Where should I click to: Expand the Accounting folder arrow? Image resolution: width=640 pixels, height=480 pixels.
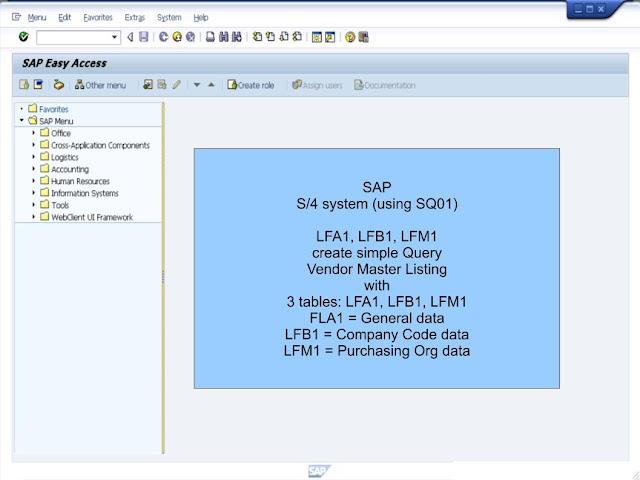pos(33,168)
